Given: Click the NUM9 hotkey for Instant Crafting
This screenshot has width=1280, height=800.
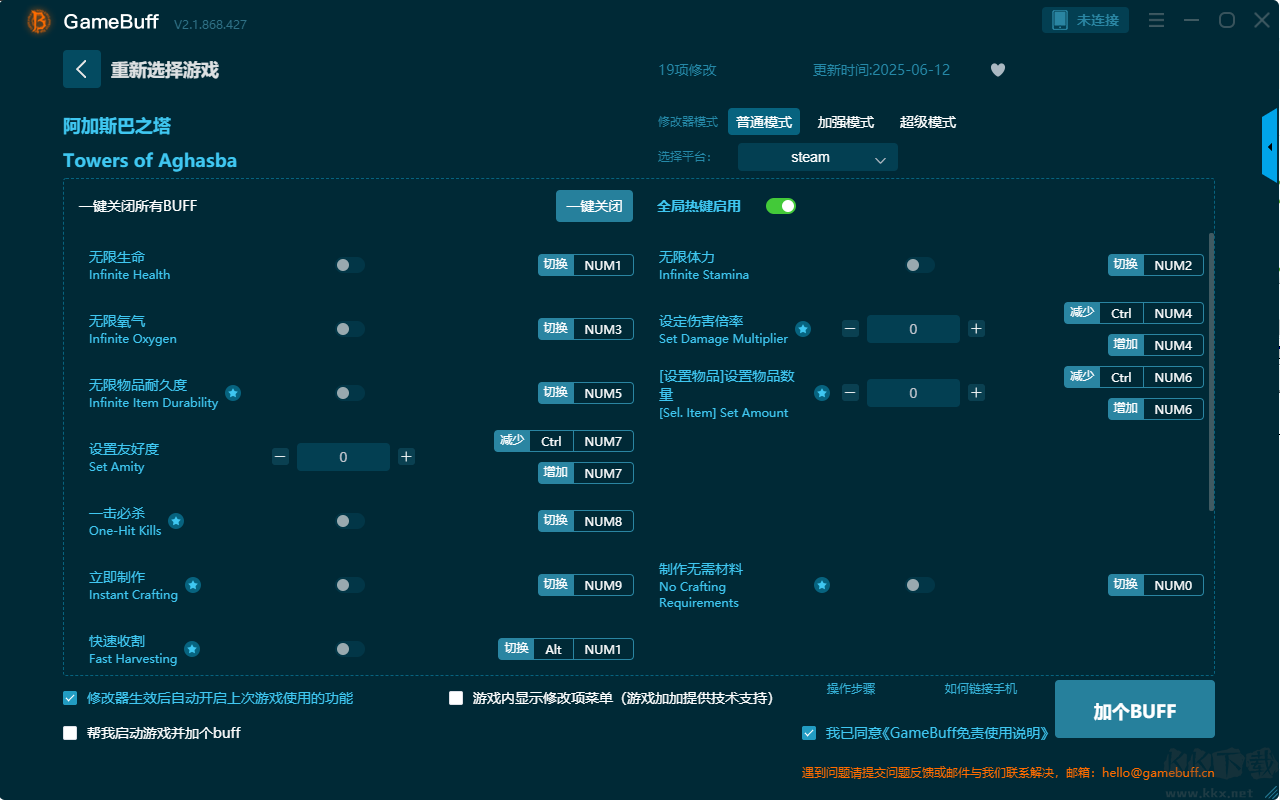Looking at the screenshot, I should tap(586, 585).
